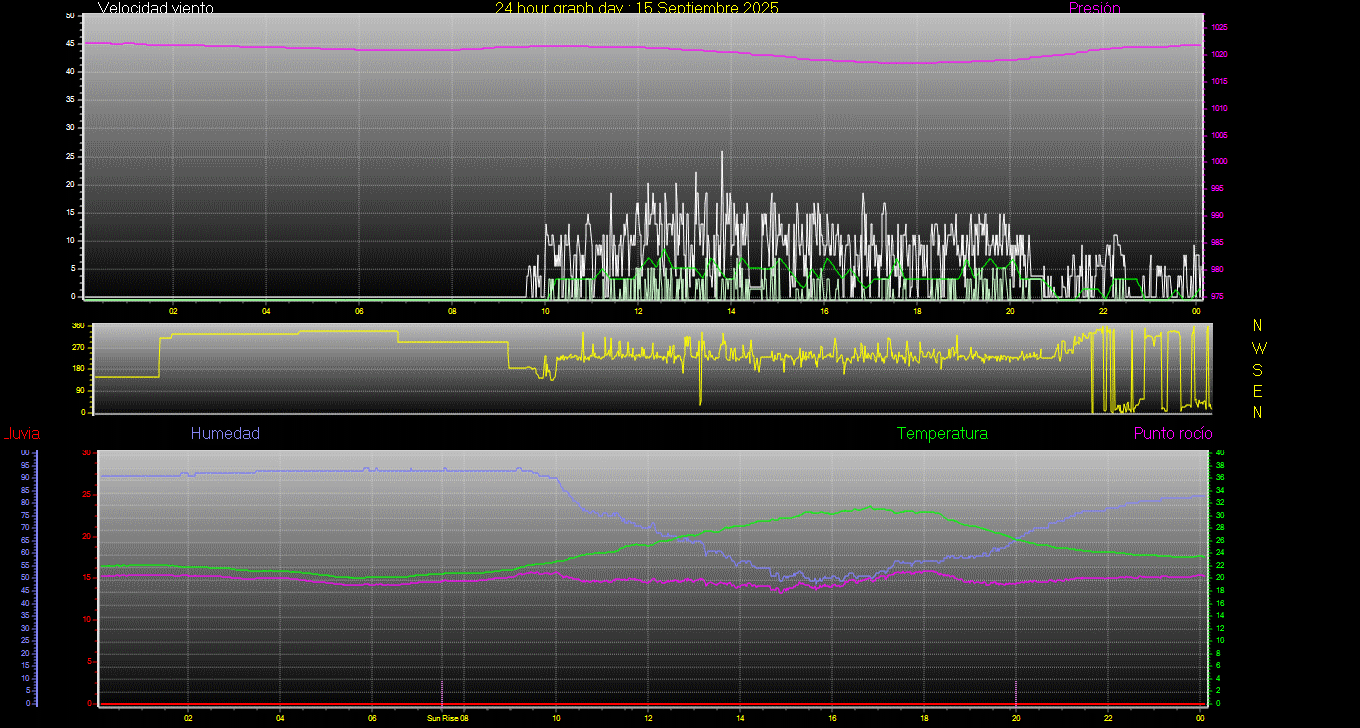The image size is (1360, 728).
Task: Click the tallest wind gust peak
Action: point(722,153)
